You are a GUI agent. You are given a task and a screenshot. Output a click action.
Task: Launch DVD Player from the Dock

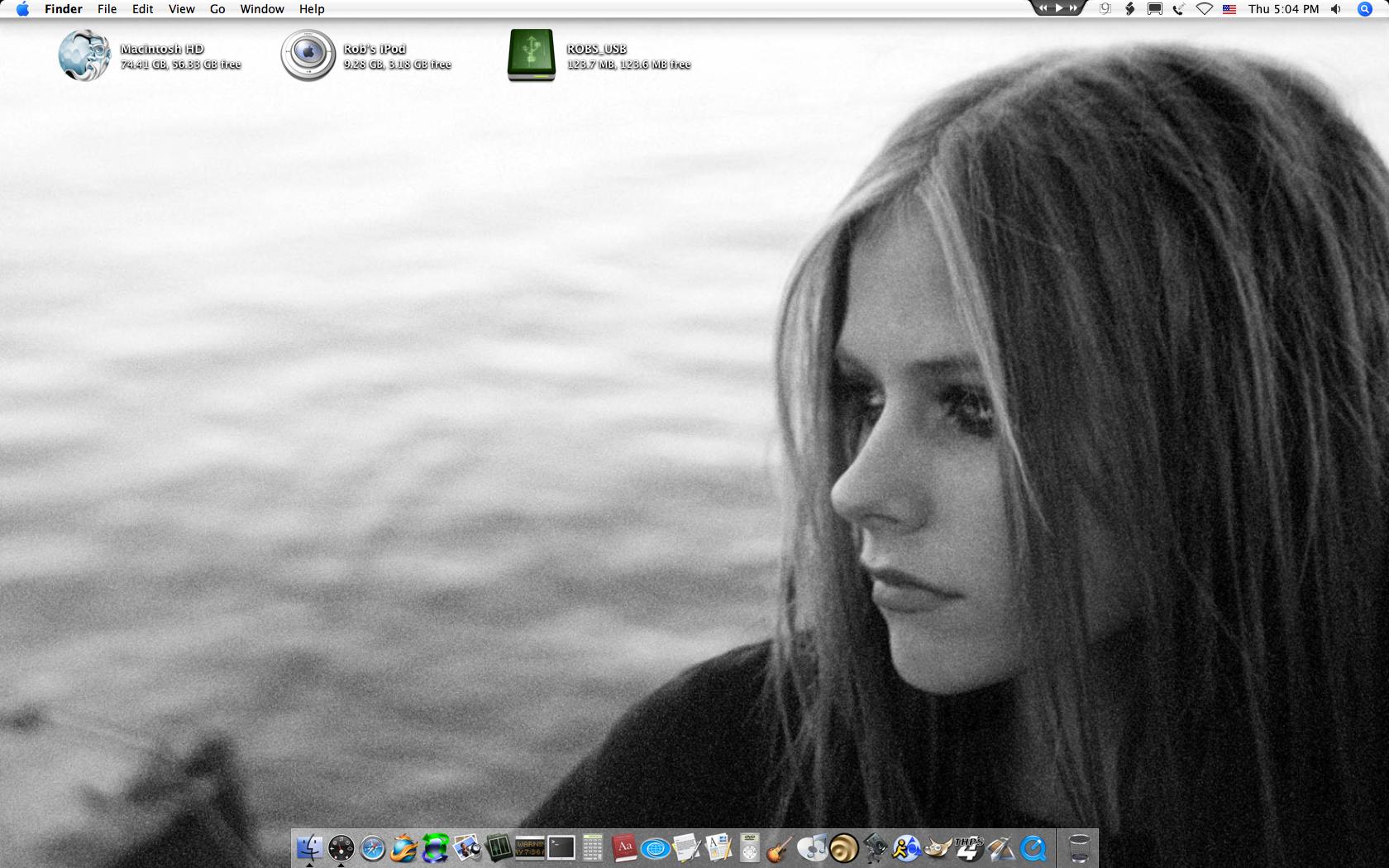(749, 848)
